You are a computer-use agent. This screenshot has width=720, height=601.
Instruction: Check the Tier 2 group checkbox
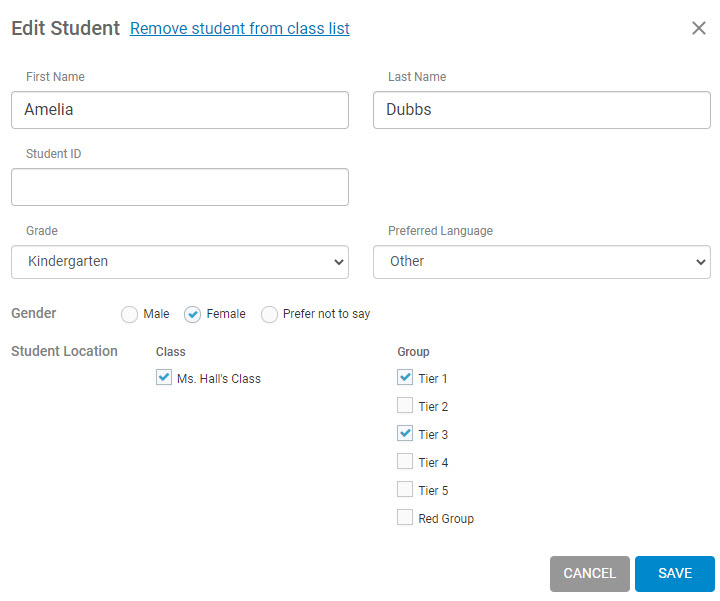(405, 405)
